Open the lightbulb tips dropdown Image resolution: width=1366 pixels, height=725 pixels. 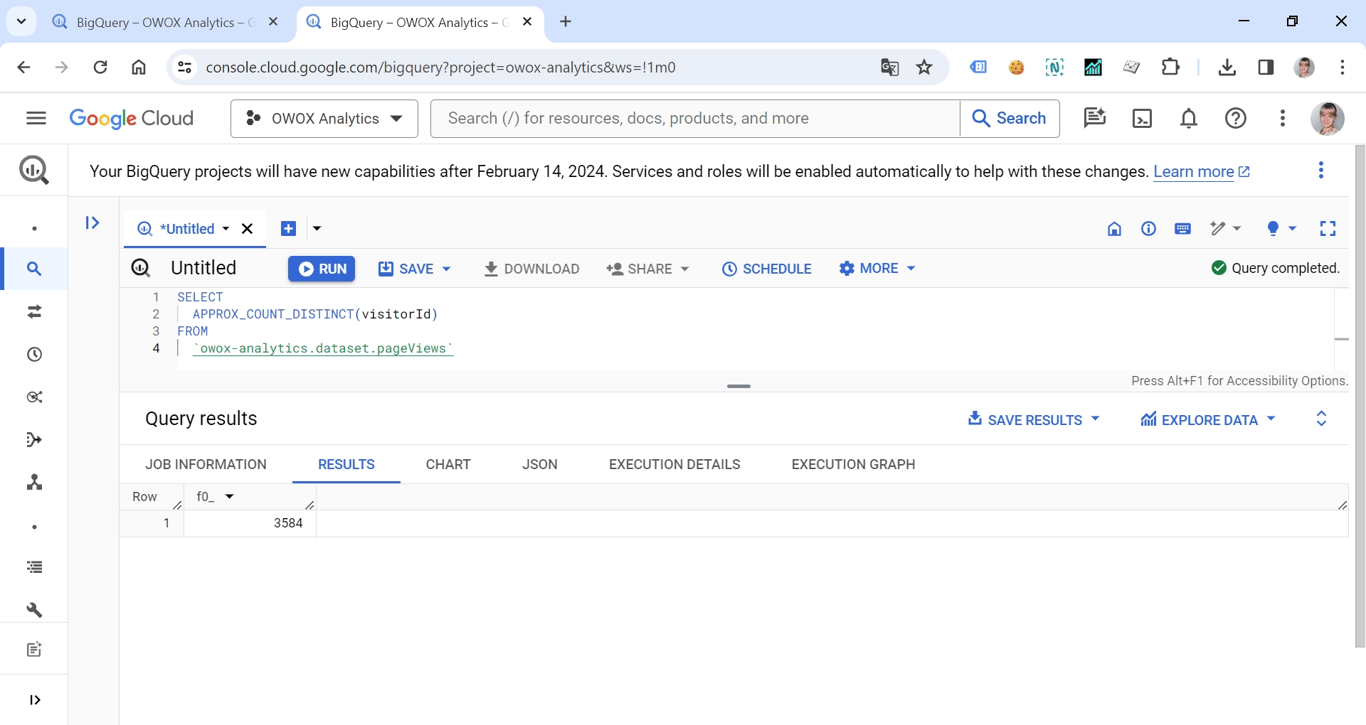pyautogui.click(x=1281, y=229)
